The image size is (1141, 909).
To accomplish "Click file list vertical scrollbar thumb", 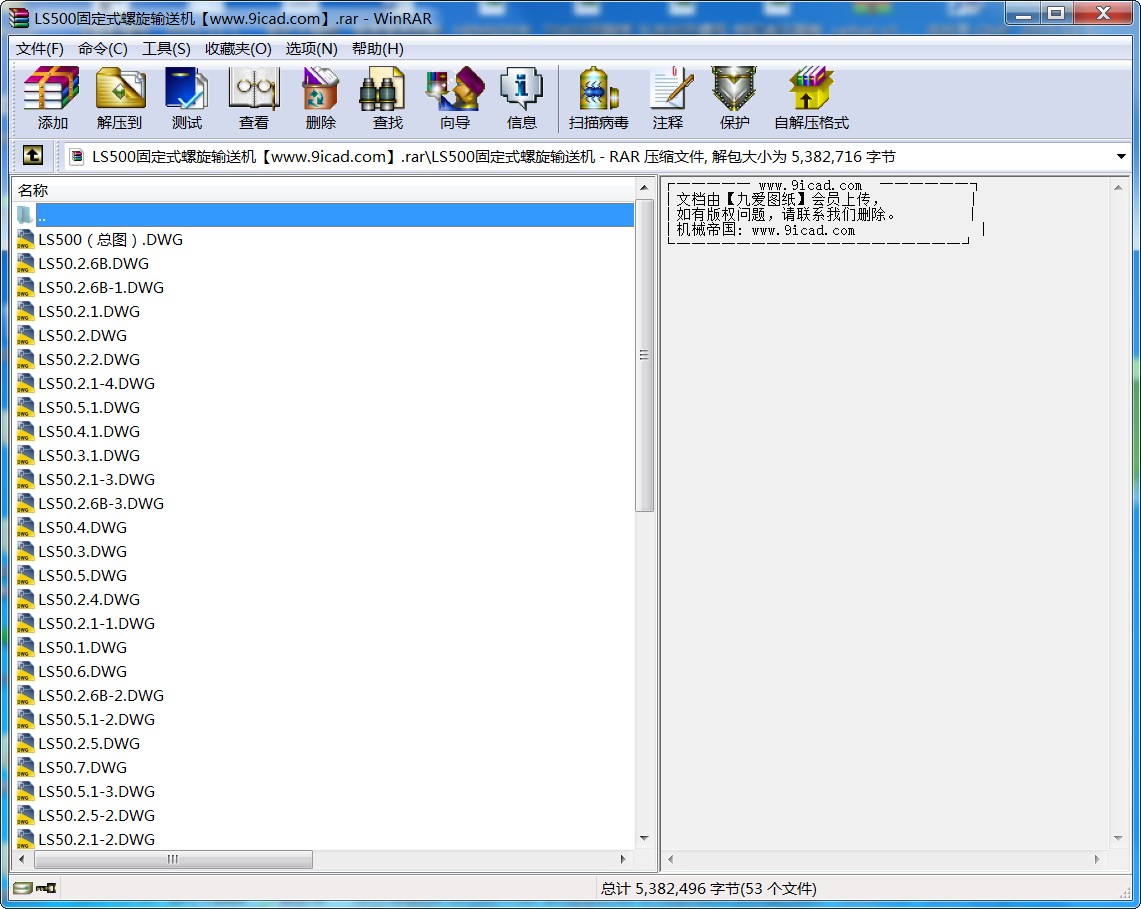I will click(x=644, y=354).
